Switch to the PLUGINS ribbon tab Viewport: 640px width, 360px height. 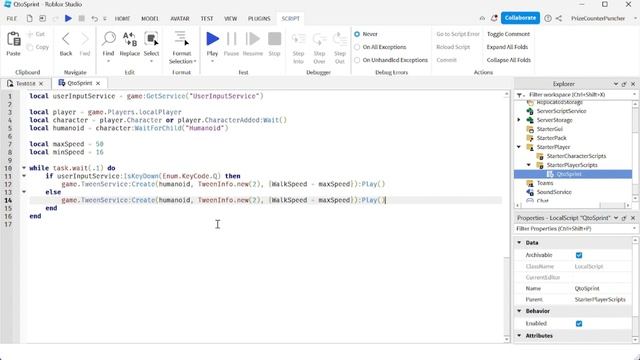point(259,19)
